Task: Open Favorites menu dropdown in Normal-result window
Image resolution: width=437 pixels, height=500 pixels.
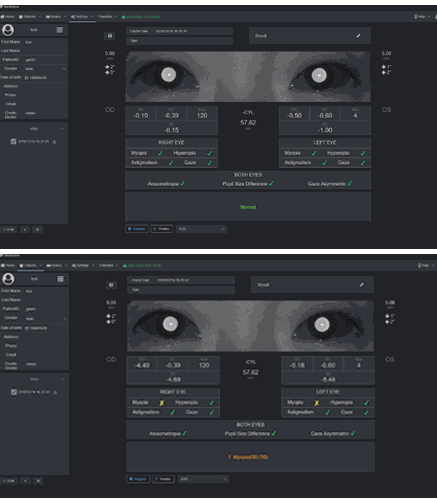Action: 107,17
